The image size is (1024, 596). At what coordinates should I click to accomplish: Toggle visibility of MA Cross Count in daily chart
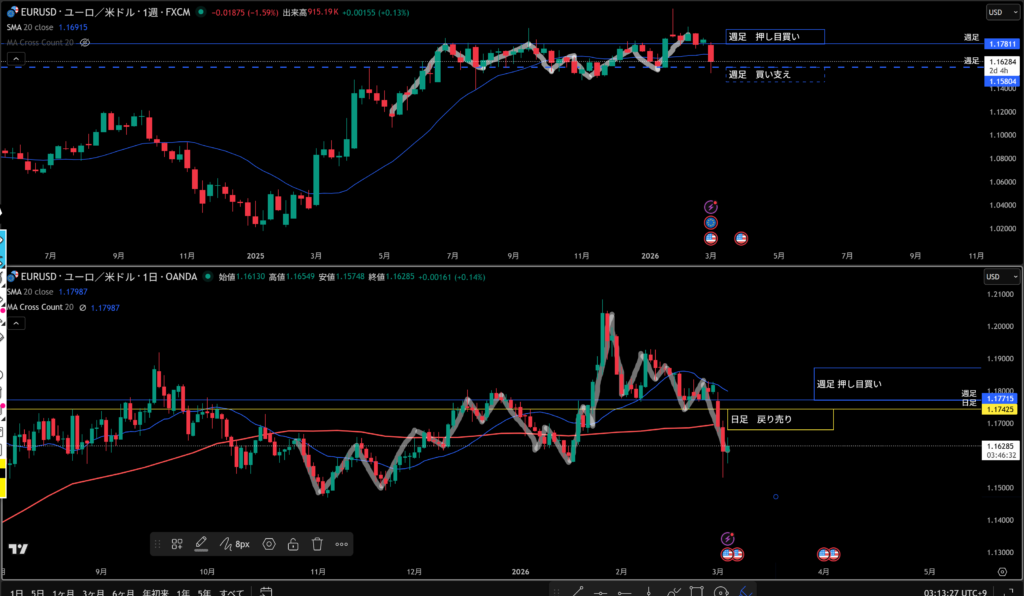(85, 306)
